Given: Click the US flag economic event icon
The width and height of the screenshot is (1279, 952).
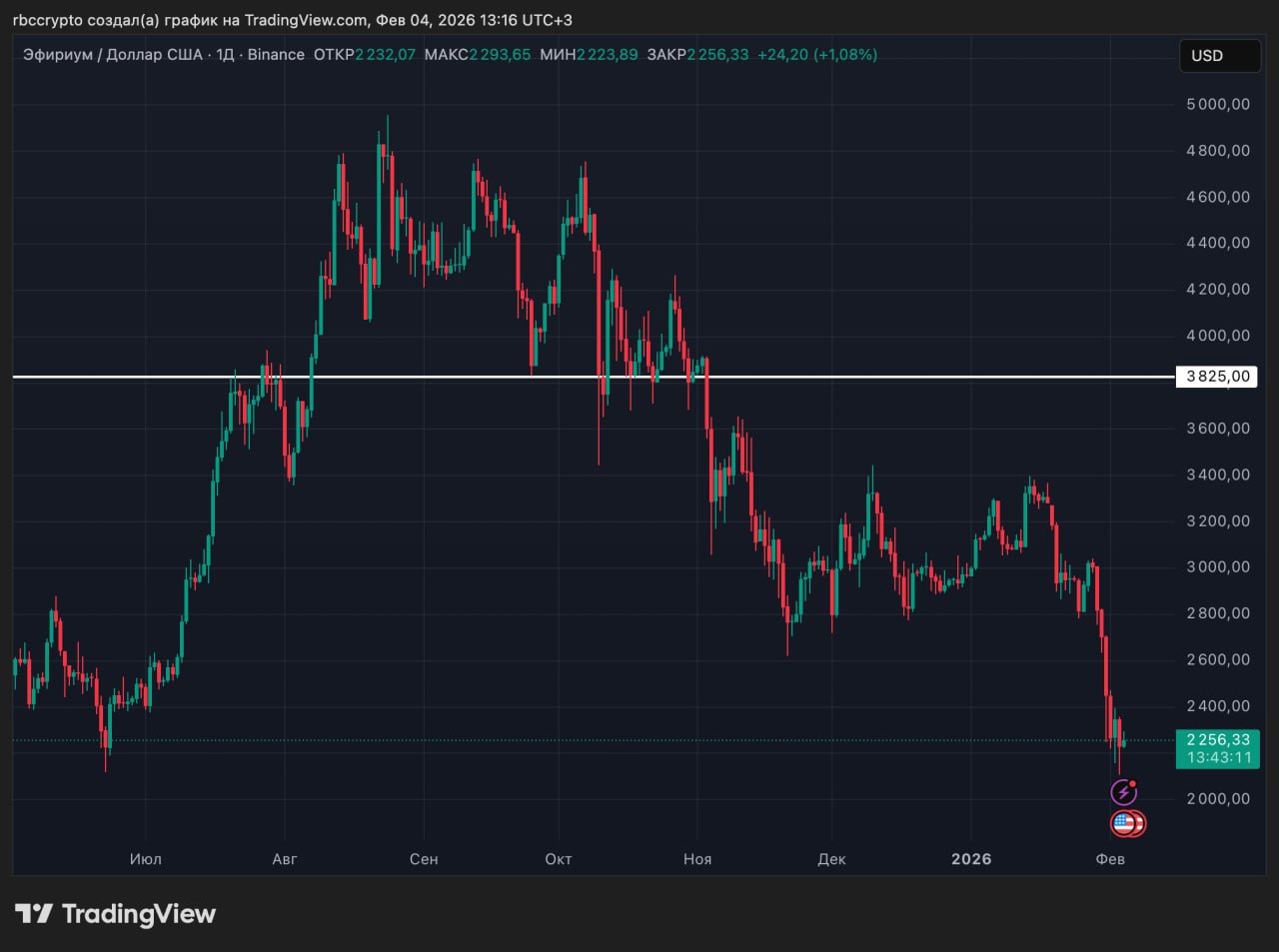Looking at the screenshot, I should pyautogui.click(x=1126, y=824).
